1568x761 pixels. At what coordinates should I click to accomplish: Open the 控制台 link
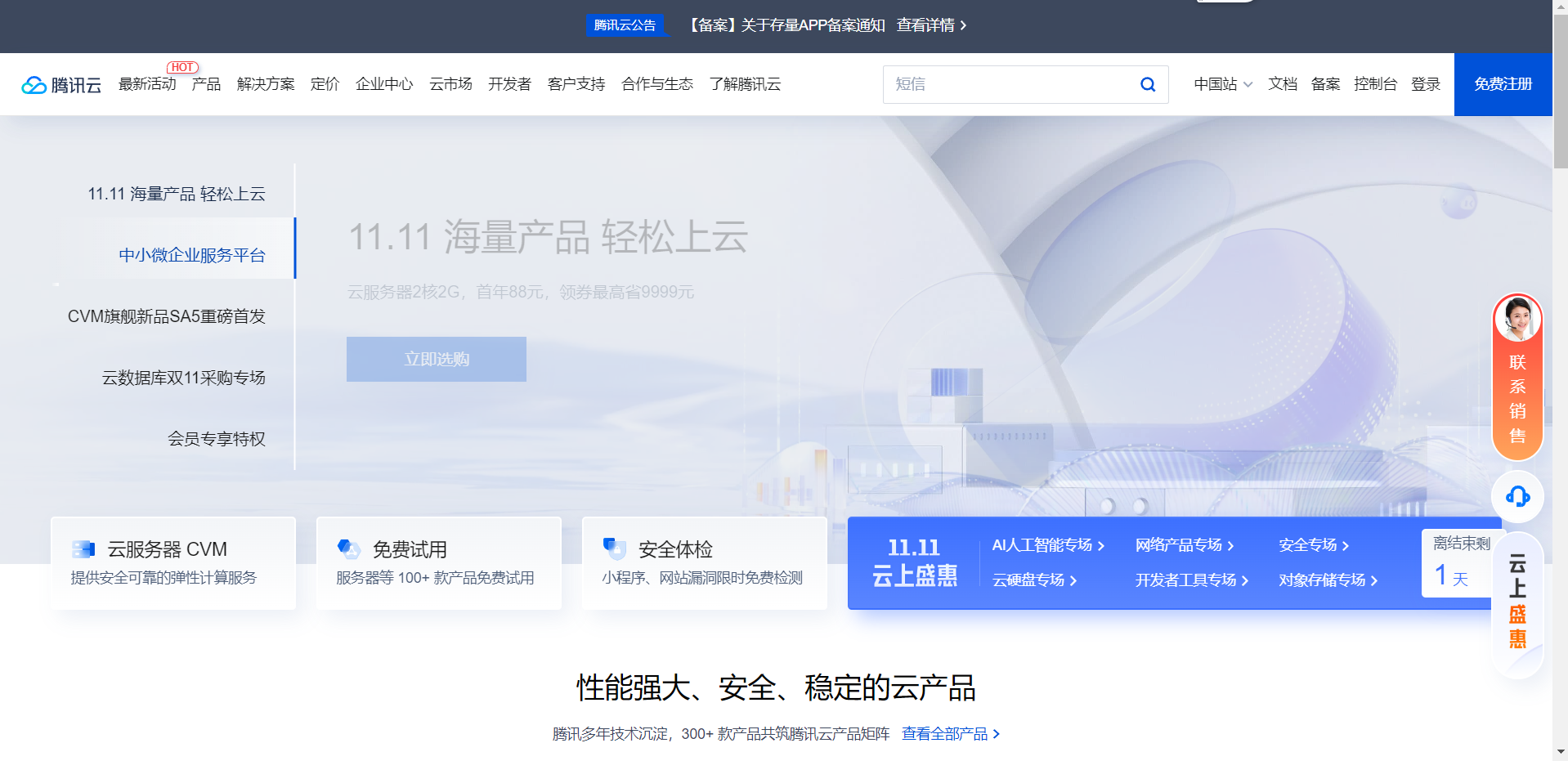[x=1375, y=84]
